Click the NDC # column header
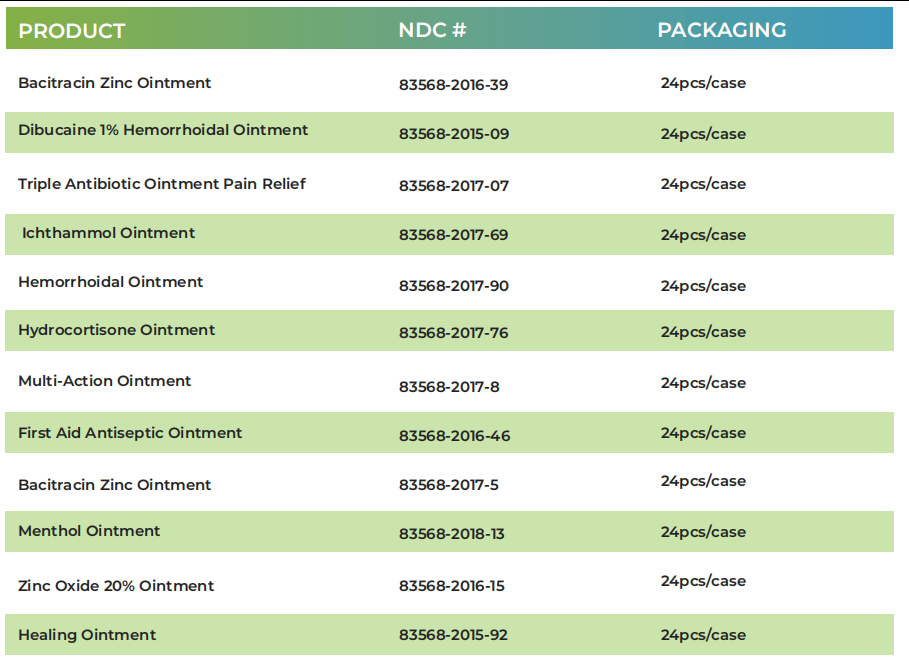This screenshot has width=909, height=662. point(432,30)
